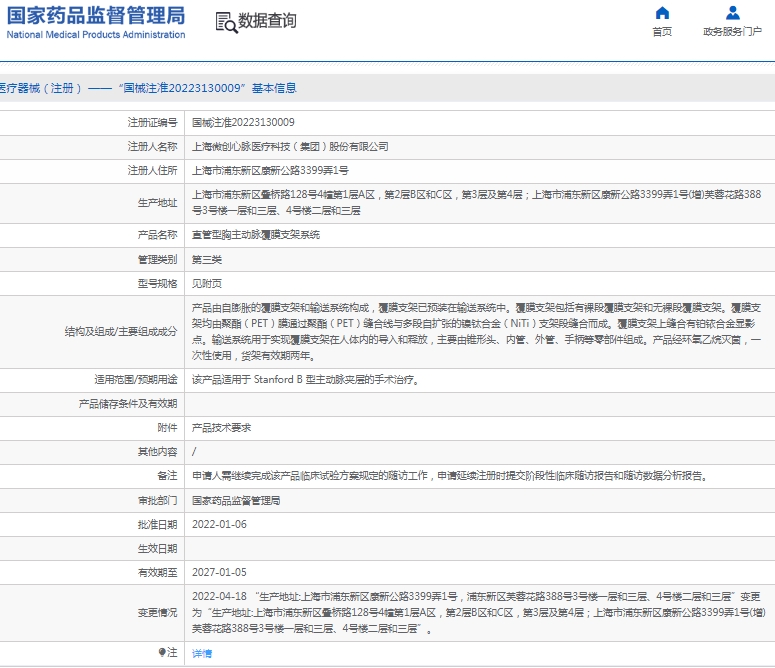Screen dimensions: 775x668
Task: Click the 注 lightbulb note icon
Action: (162, 653)
